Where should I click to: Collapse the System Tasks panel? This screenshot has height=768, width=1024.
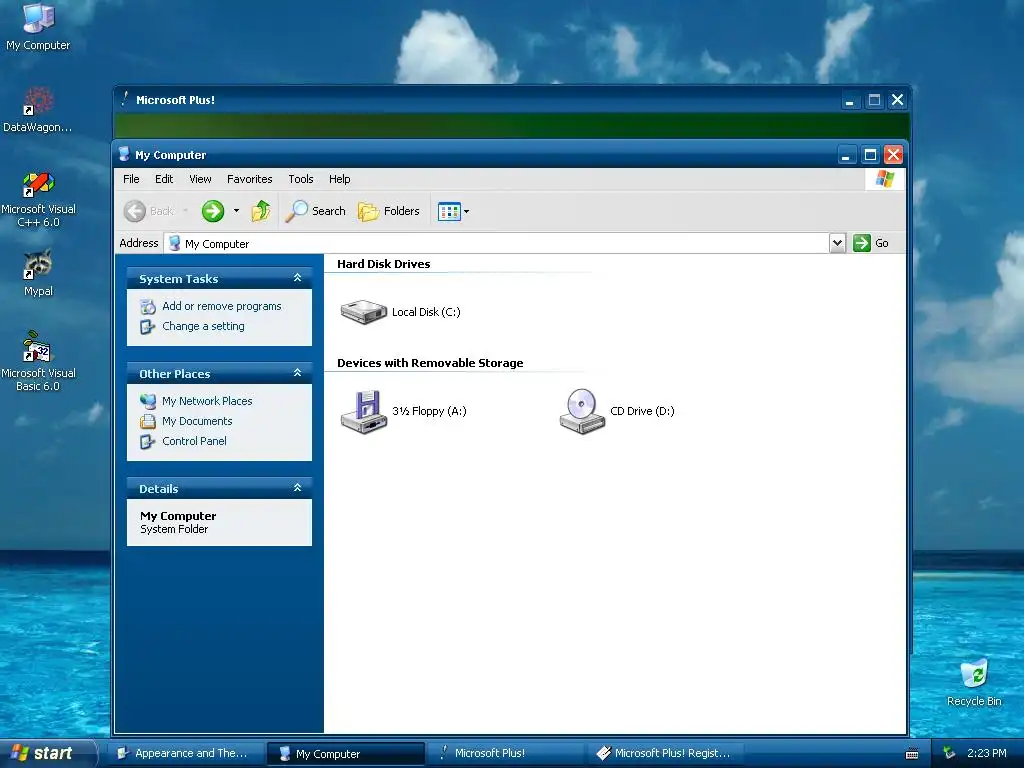297,278
